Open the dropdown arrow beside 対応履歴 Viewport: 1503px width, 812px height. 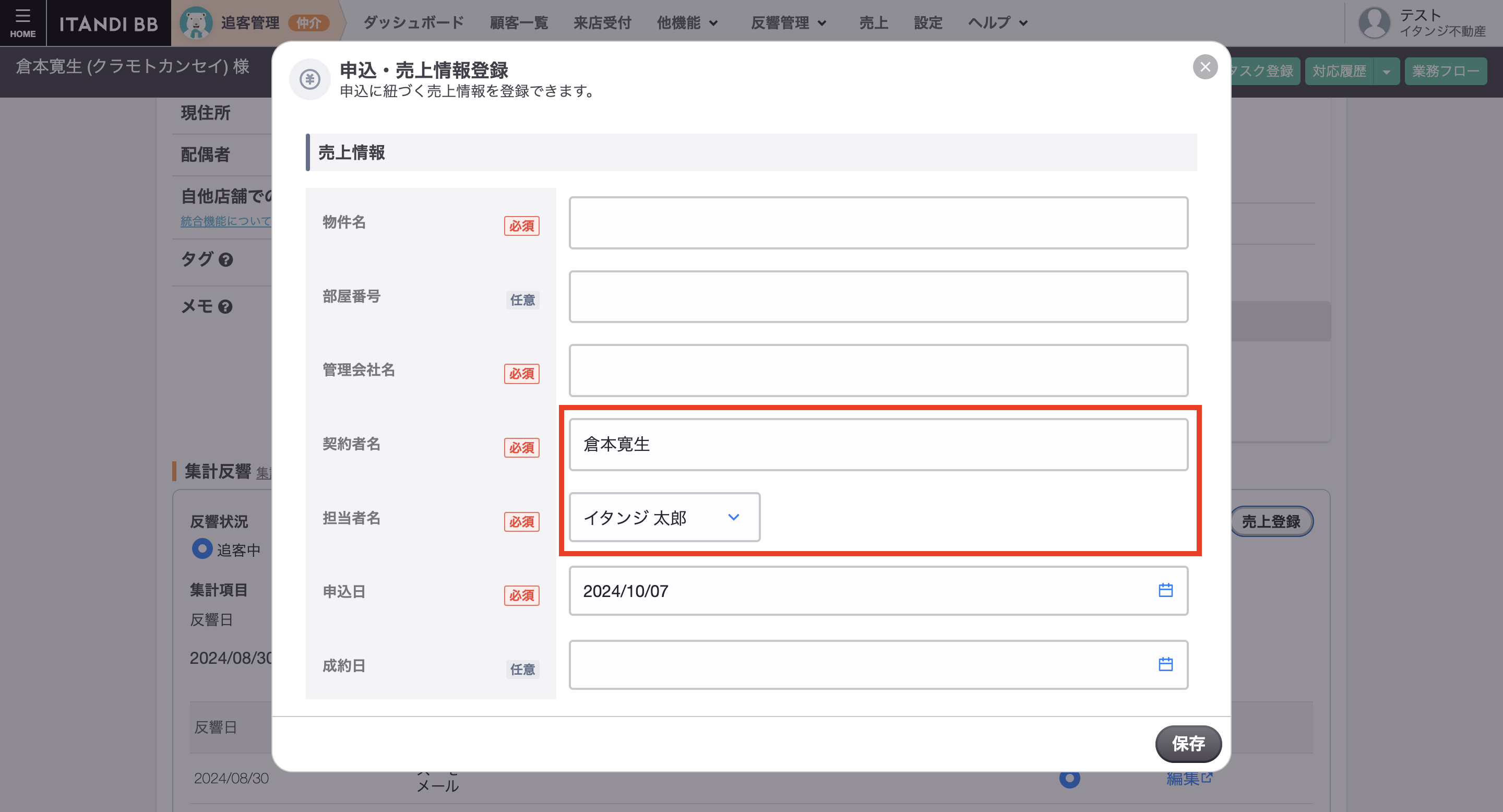[x=1386, y=71]
